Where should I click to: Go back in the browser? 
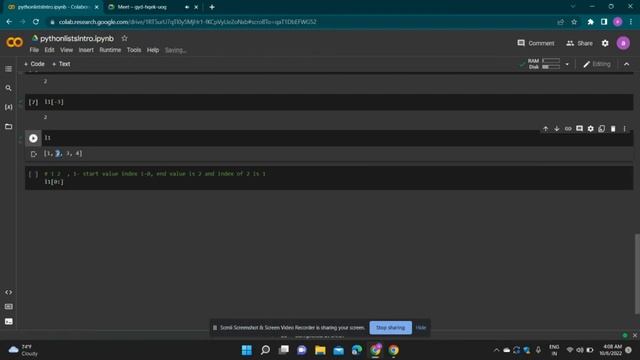point(9,22)
